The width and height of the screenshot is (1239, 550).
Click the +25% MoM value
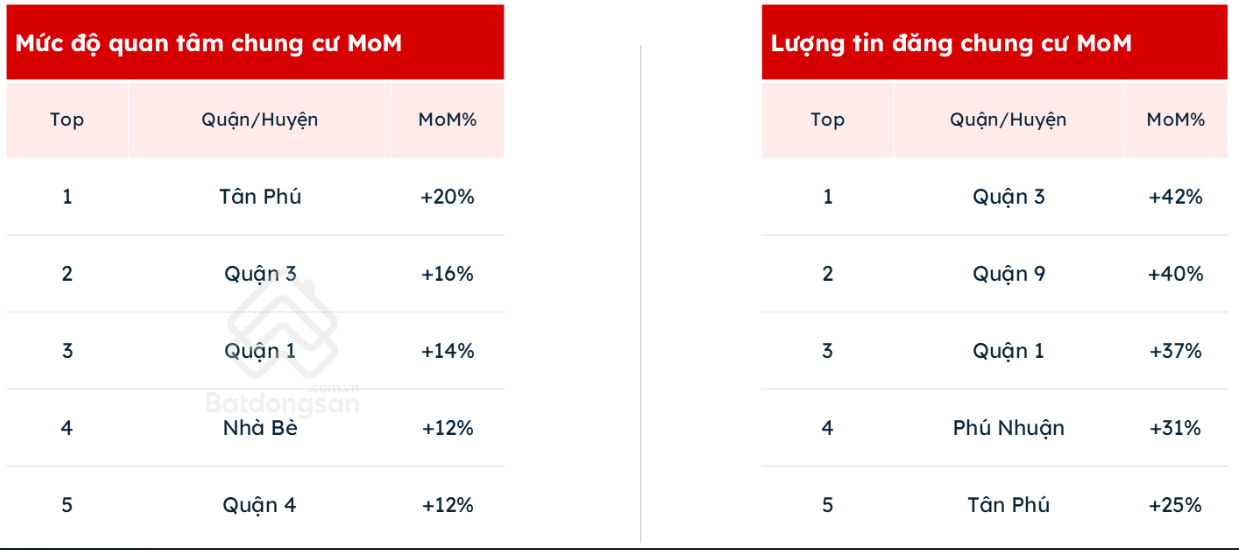coord(1175,505)
